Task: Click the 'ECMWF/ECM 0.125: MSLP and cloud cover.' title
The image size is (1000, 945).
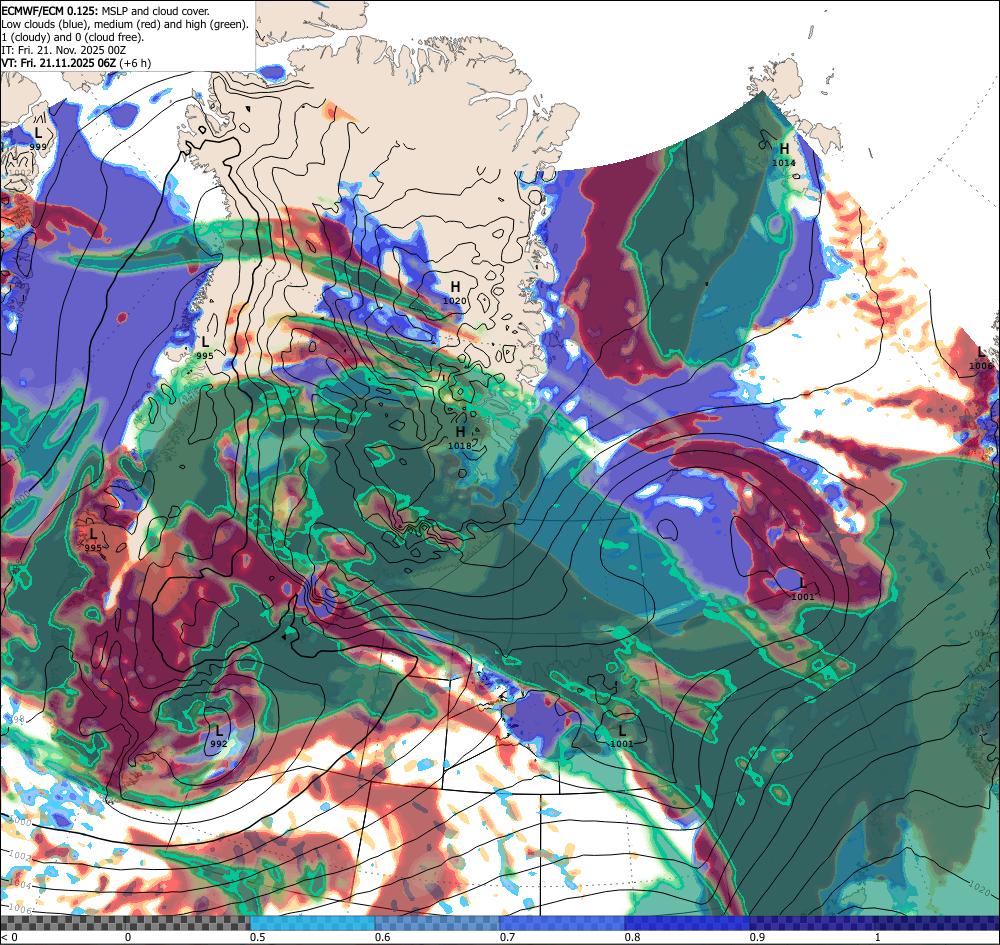Action: pyautogui.click(x=105, y=11)
